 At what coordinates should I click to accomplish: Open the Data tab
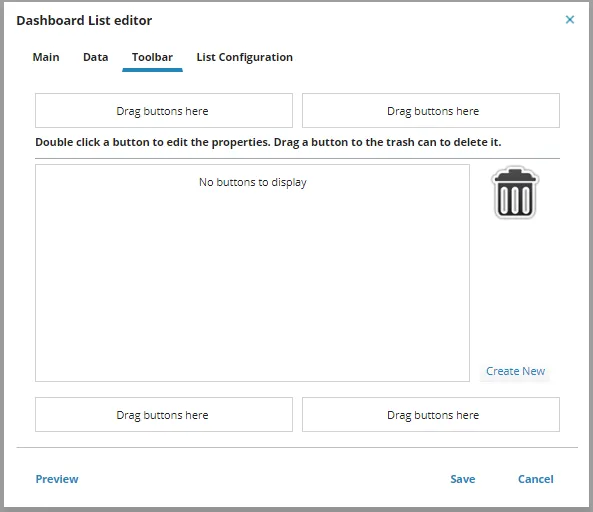(96, 57)
